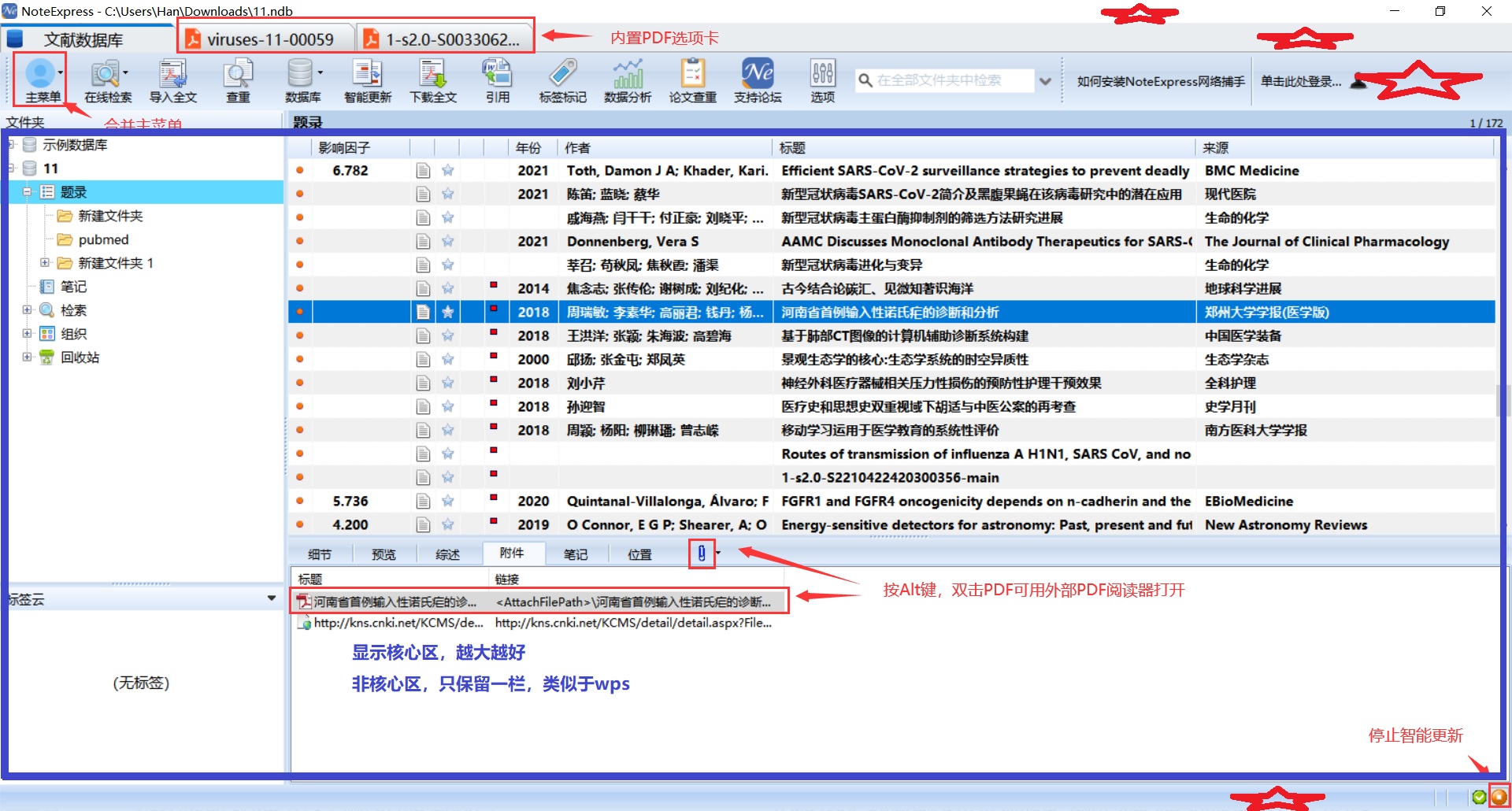
Task: Switch to the 预览 preview tab
Action: tap(384, 554)
